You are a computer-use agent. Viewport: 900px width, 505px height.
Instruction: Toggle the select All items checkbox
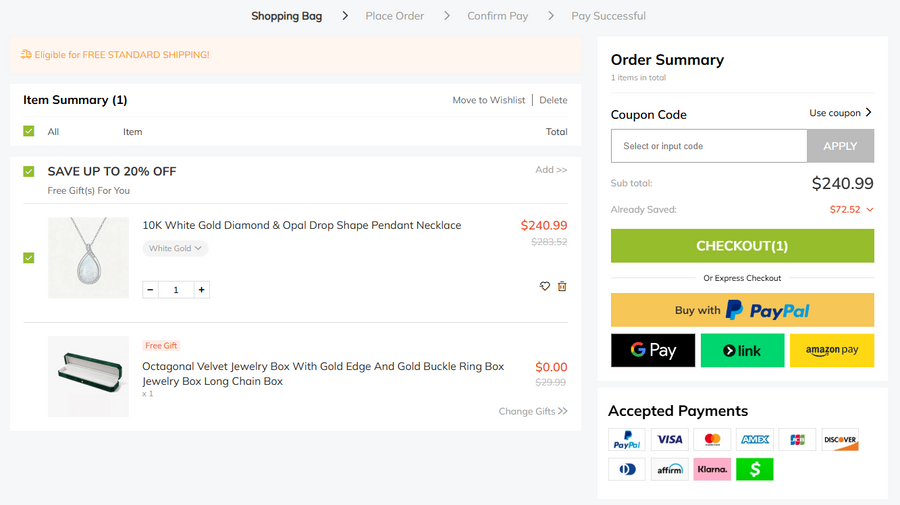29,131
